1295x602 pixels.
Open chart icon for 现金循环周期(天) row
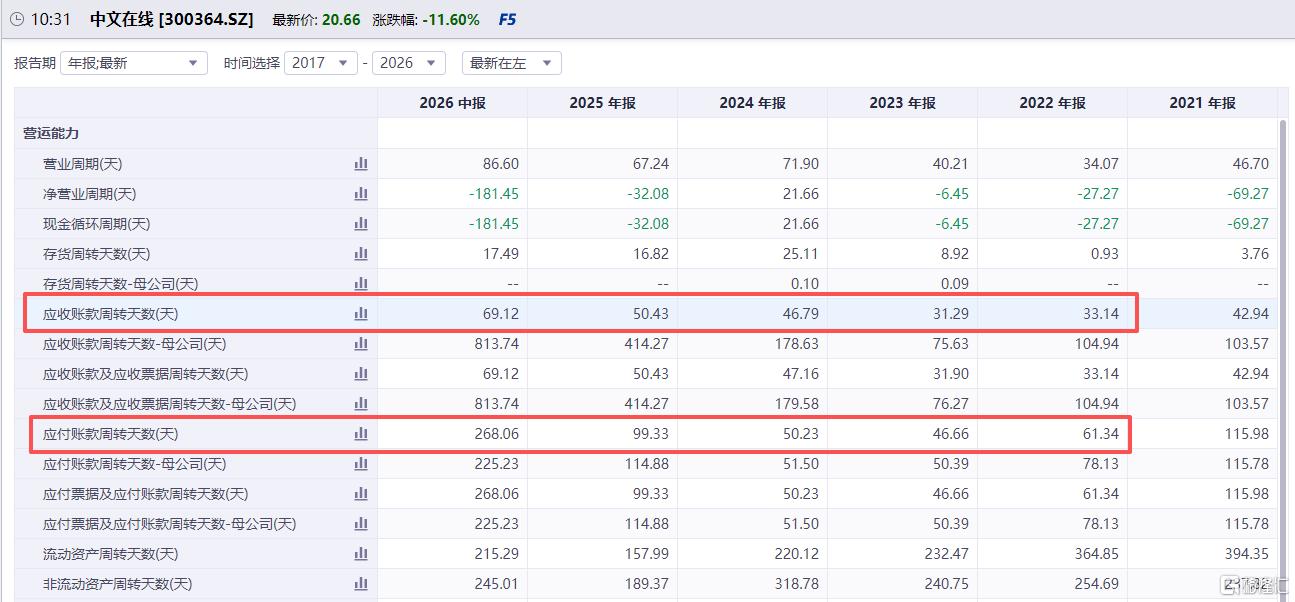tap(361, 224)
